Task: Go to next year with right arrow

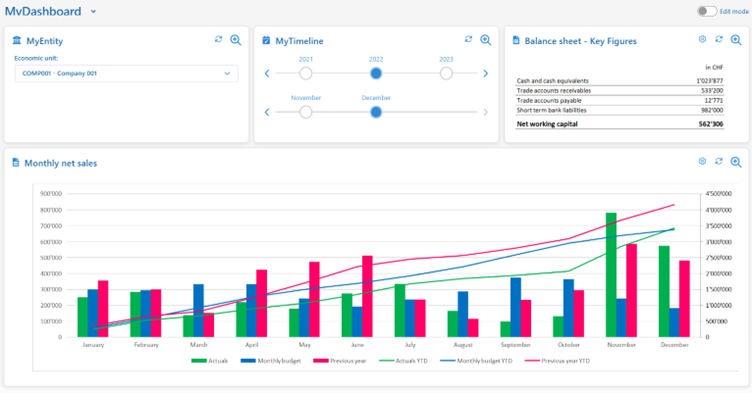Action: coord(485,73)
